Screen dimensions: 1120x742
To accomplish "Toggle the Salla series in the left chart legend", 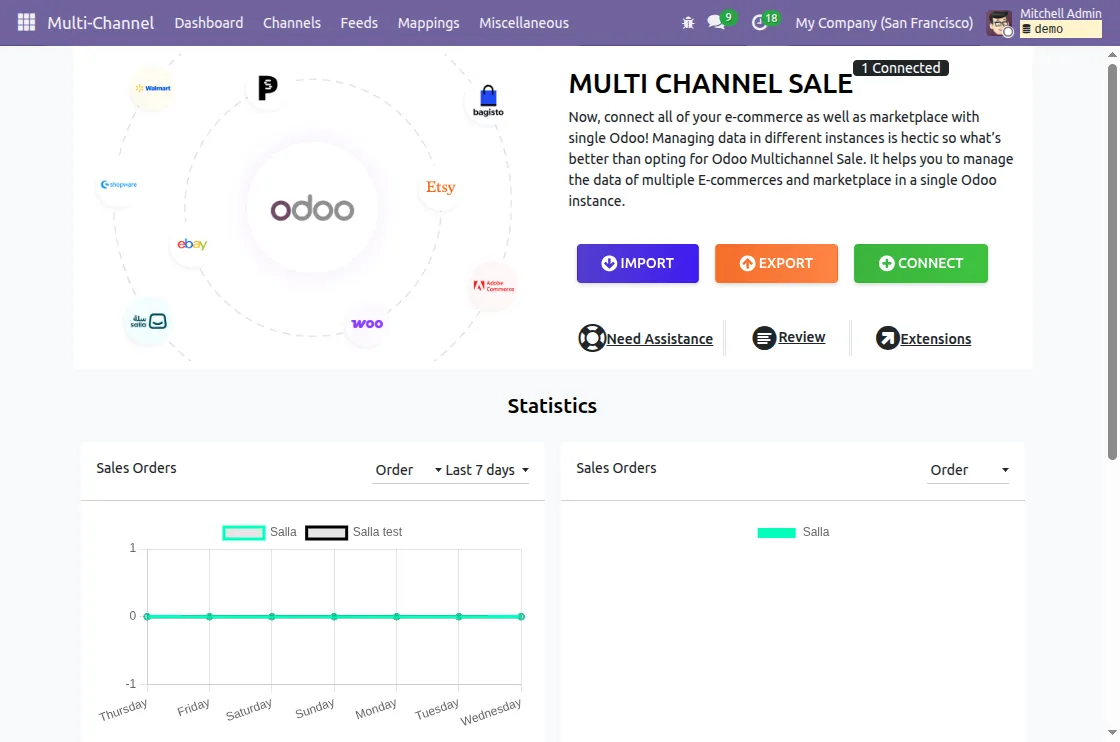I will (x=283, y=531).
